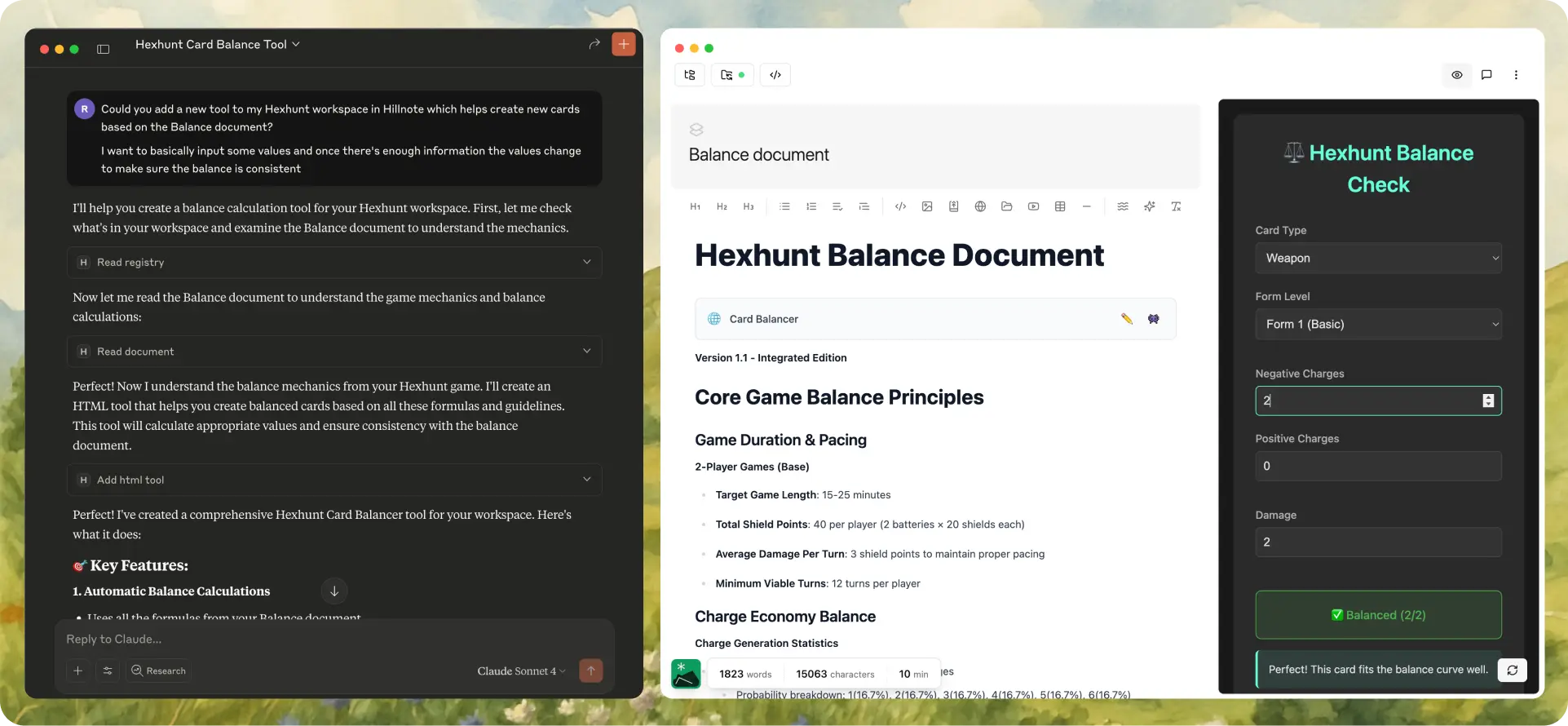Open the comments panel icon

pyautogui.click(x=1486, y=75)
